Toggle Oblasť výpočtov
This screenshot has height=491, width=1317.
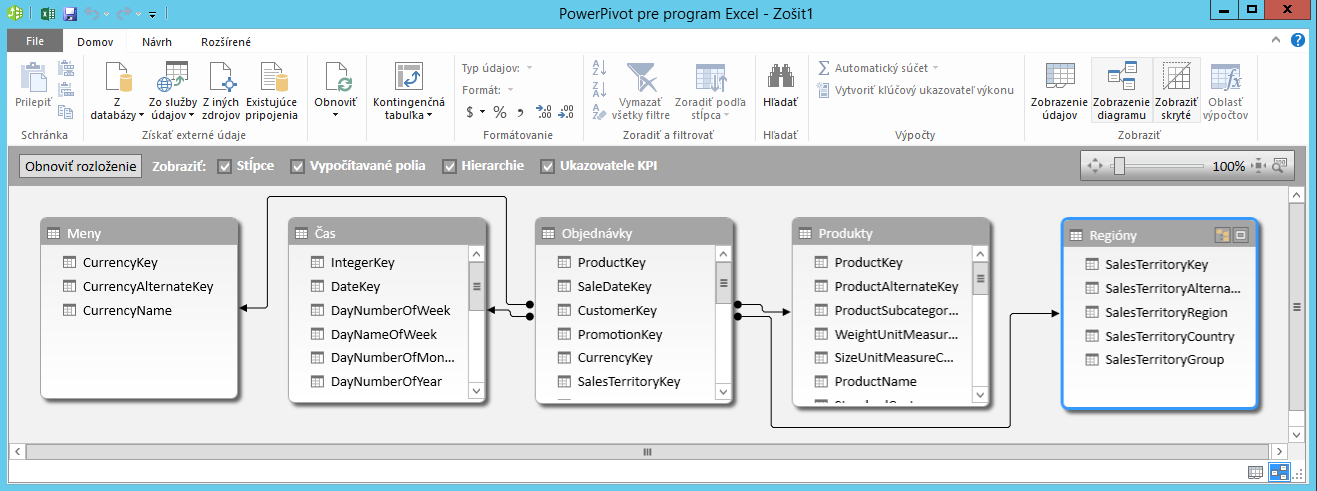1226,91
